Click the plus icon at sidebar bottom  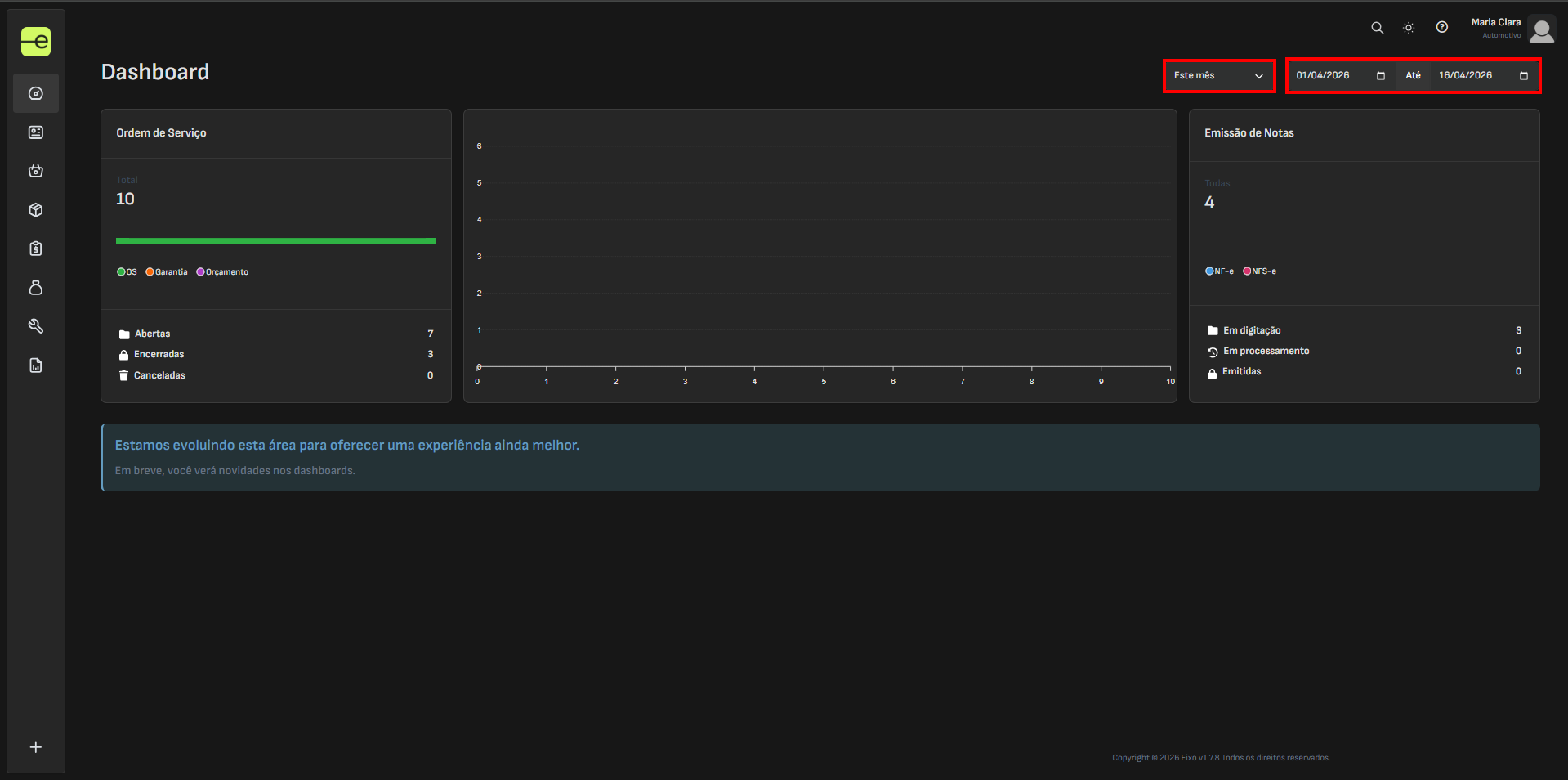tap(36, 747)
